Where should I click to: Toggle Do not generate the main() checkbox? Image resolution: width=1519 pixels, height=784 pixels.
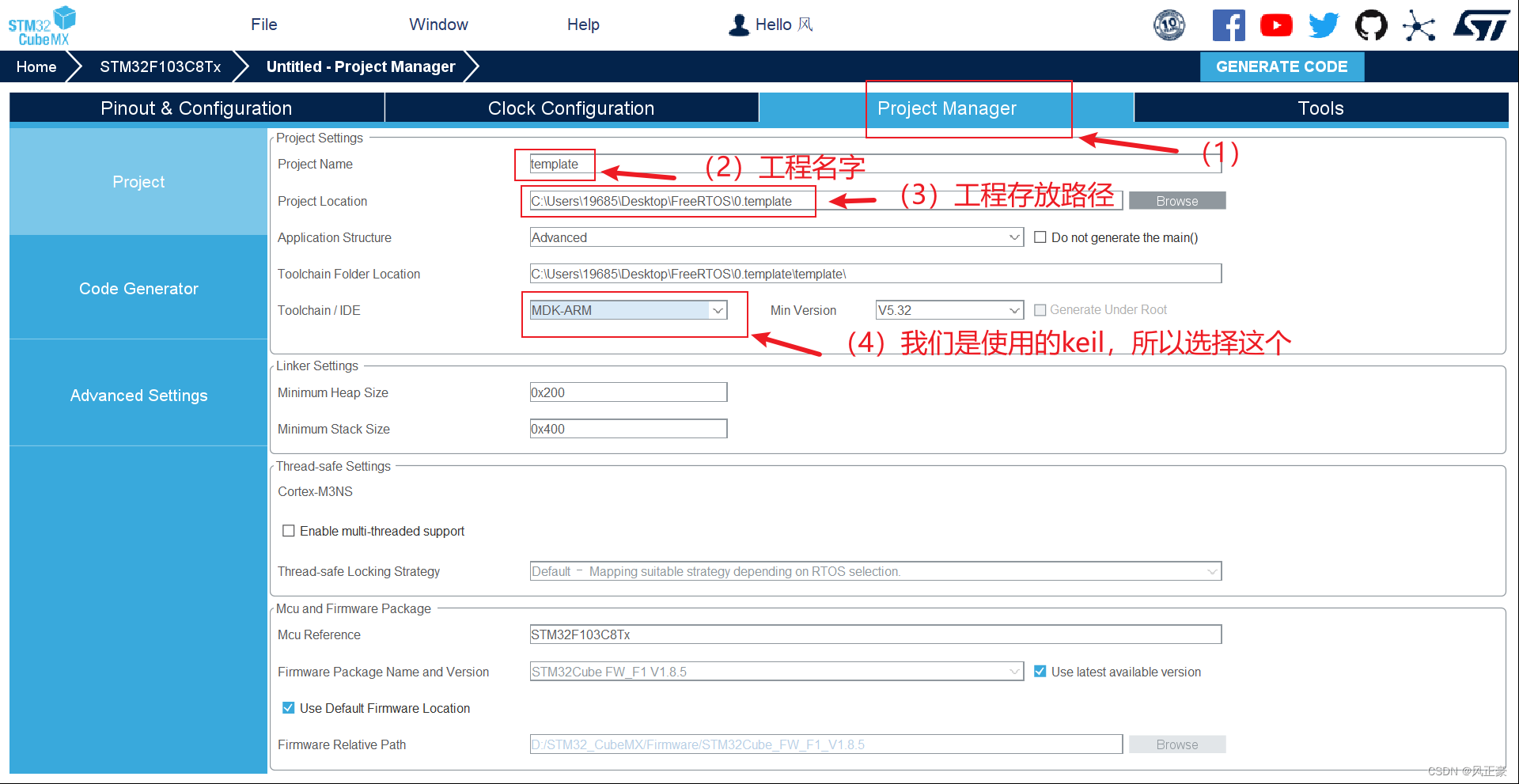[1040, 237]
